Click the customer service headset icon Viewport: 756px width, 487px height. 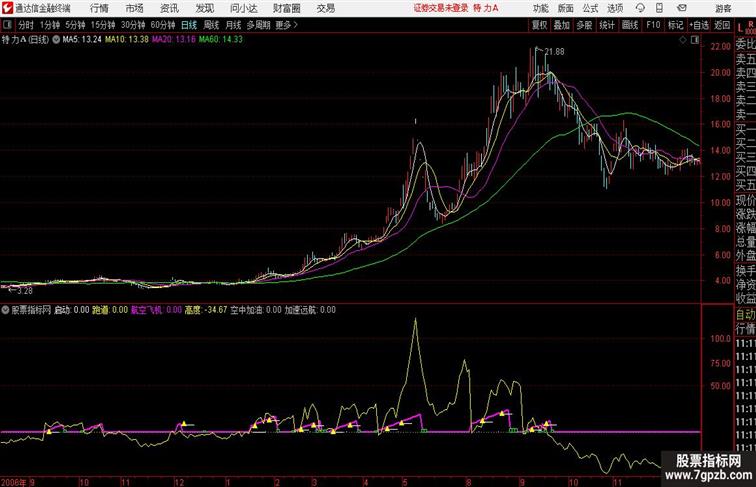pos(640,8)
